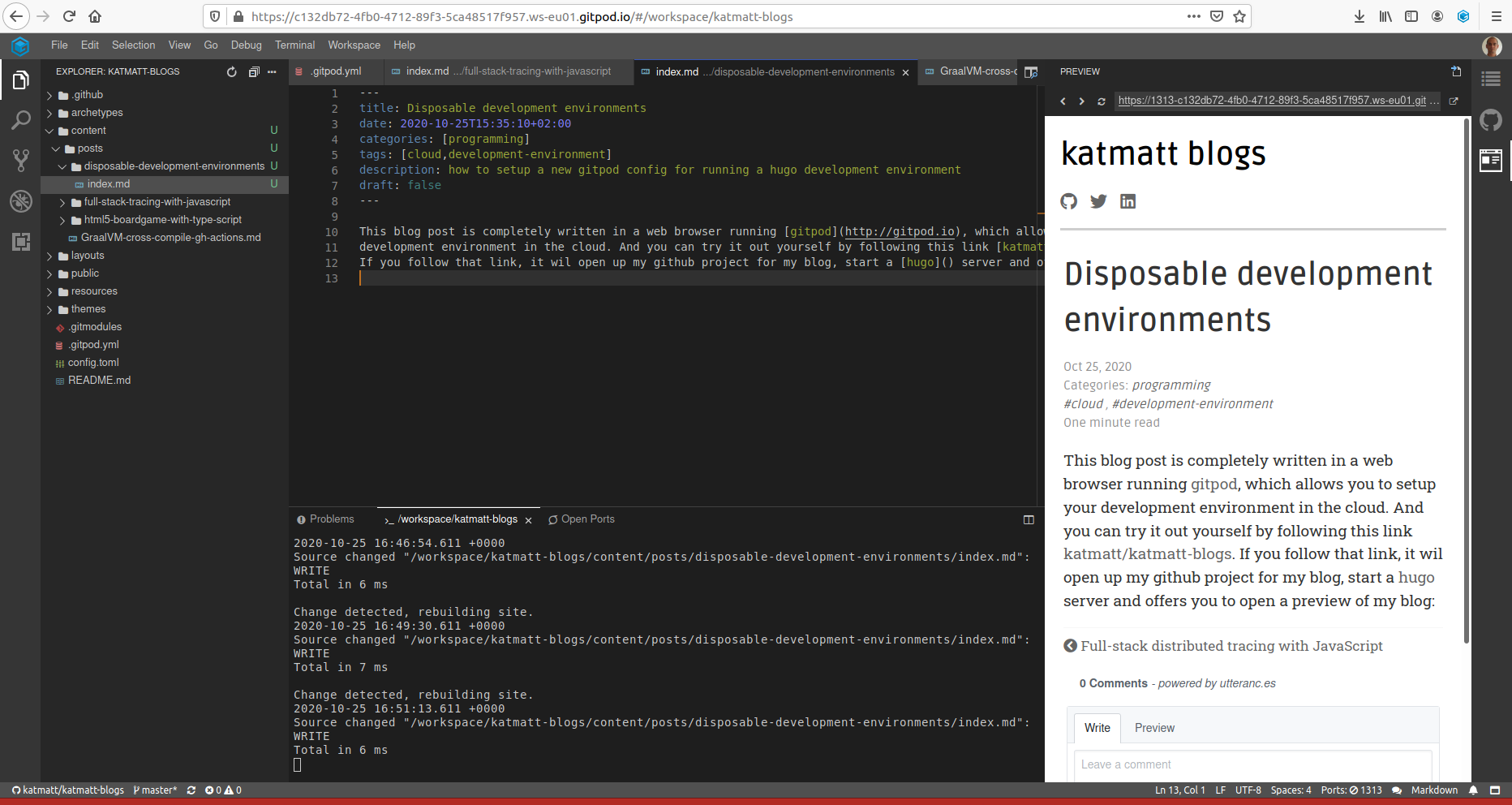Screen dimensions: 1512x805
Task: Reload the preview page
Action: [x=1101, y=101]
